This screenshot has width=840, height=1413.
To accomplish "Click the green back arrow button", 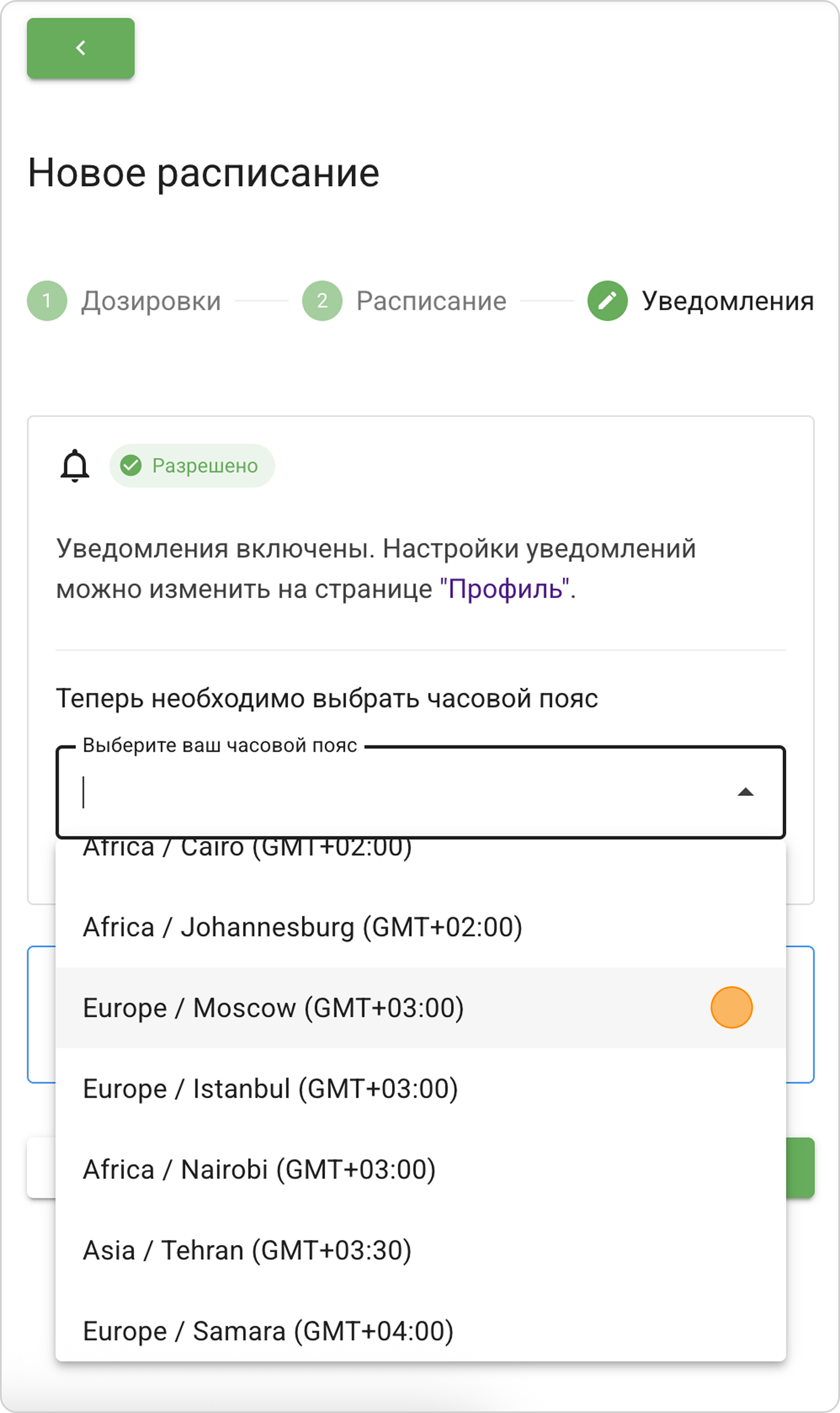I will click(x=80, y=48).
